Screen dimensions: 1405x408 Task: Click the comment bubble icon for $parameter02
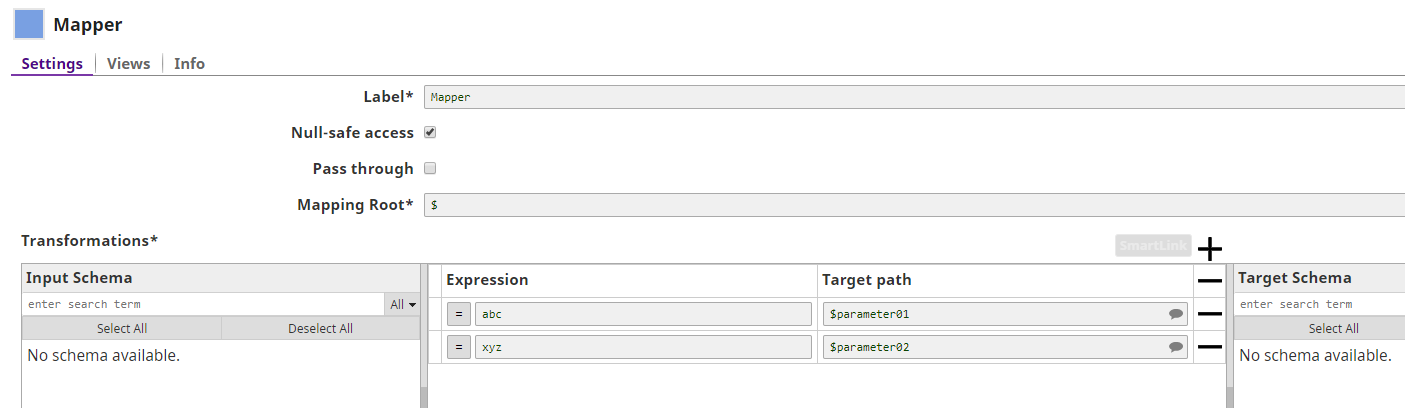pyautogui.click(x=1175, y=348)
